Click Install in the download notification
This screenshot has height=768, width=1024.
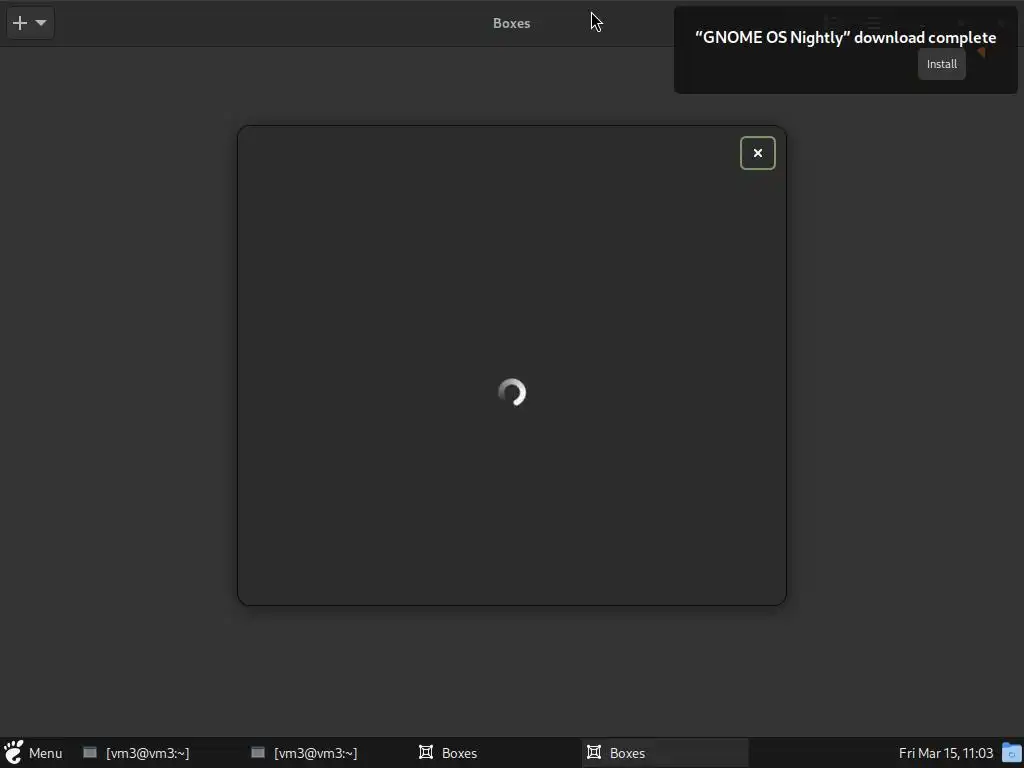click(941, 64)
